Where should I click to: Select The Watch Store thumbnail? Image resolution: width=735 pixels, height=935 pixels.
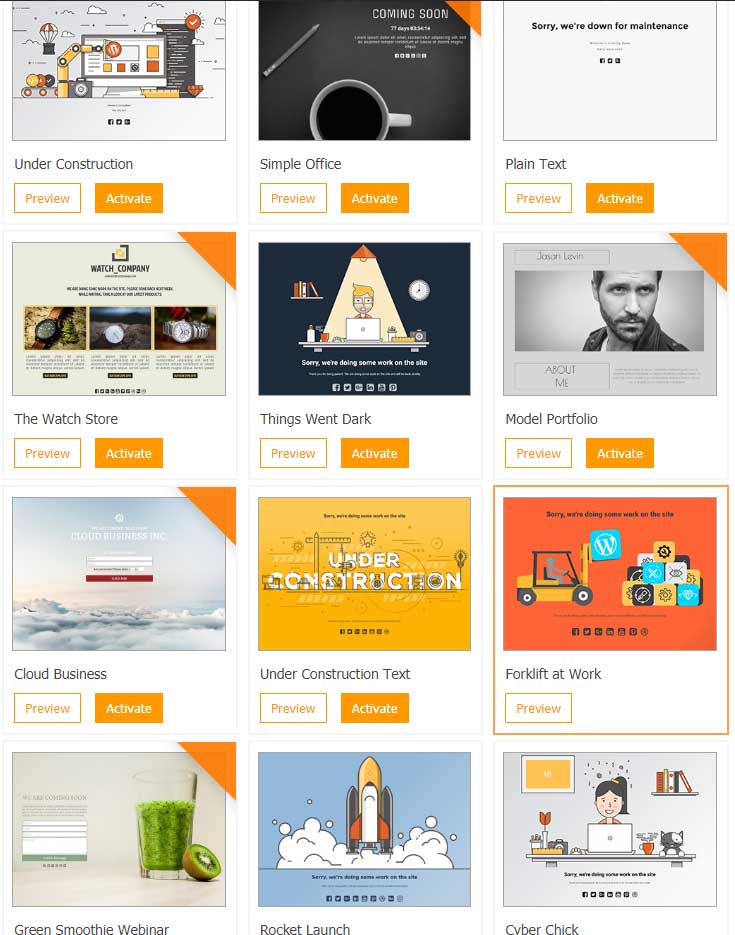[x=119, y=318]
